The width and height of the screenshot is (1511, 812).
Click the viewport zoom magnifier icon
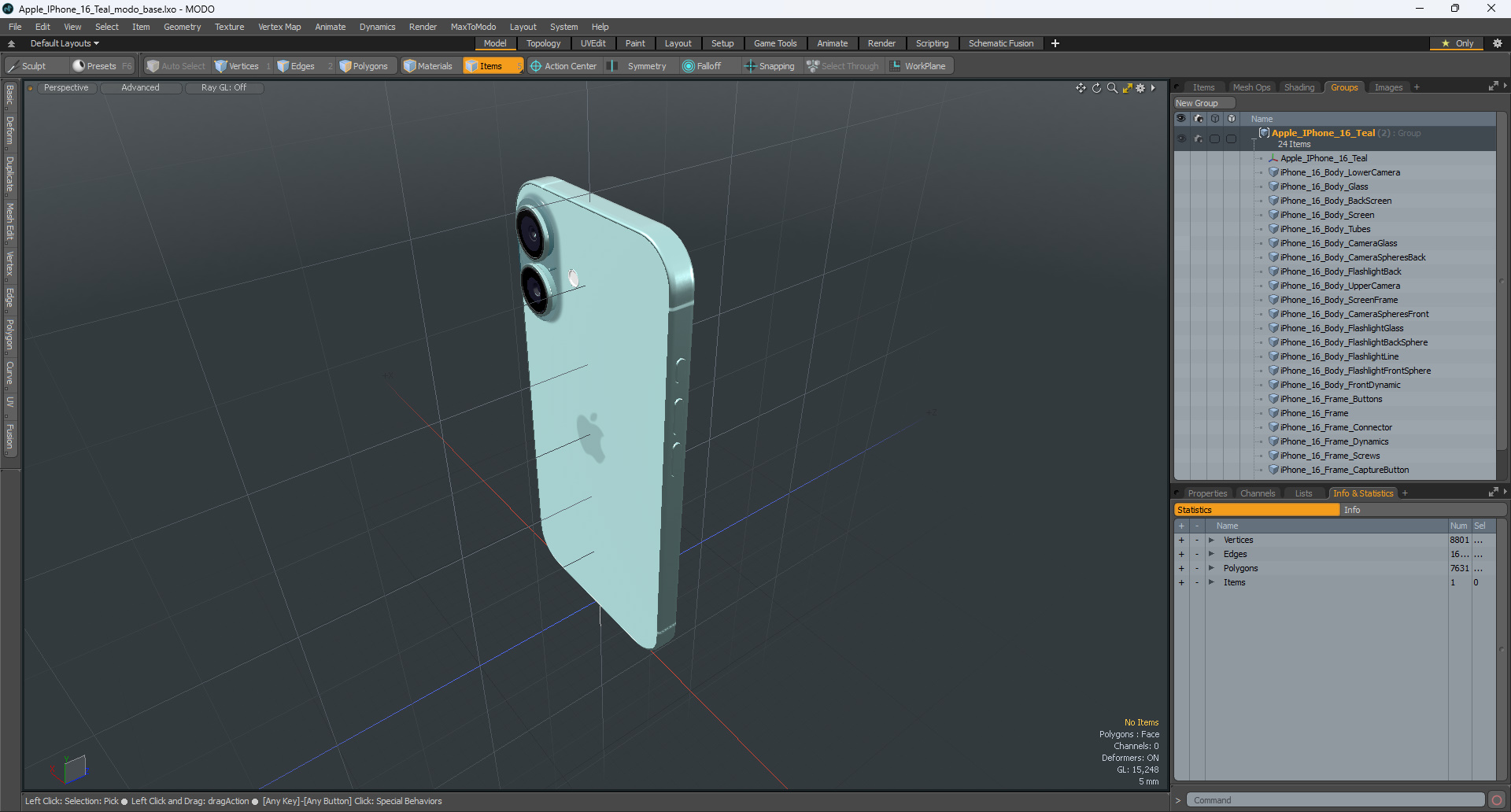pos(1112,88)
